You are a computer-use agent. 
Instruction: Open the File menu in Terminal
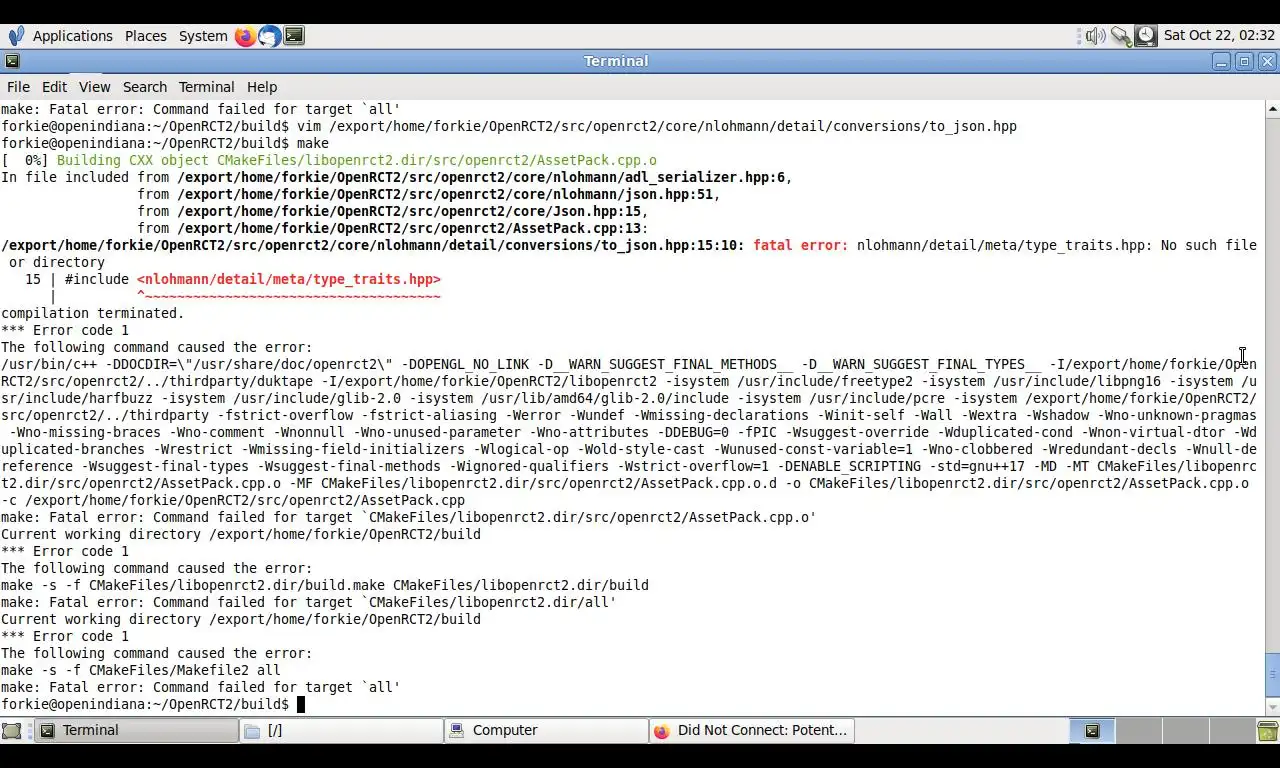(x=18, y=87)
